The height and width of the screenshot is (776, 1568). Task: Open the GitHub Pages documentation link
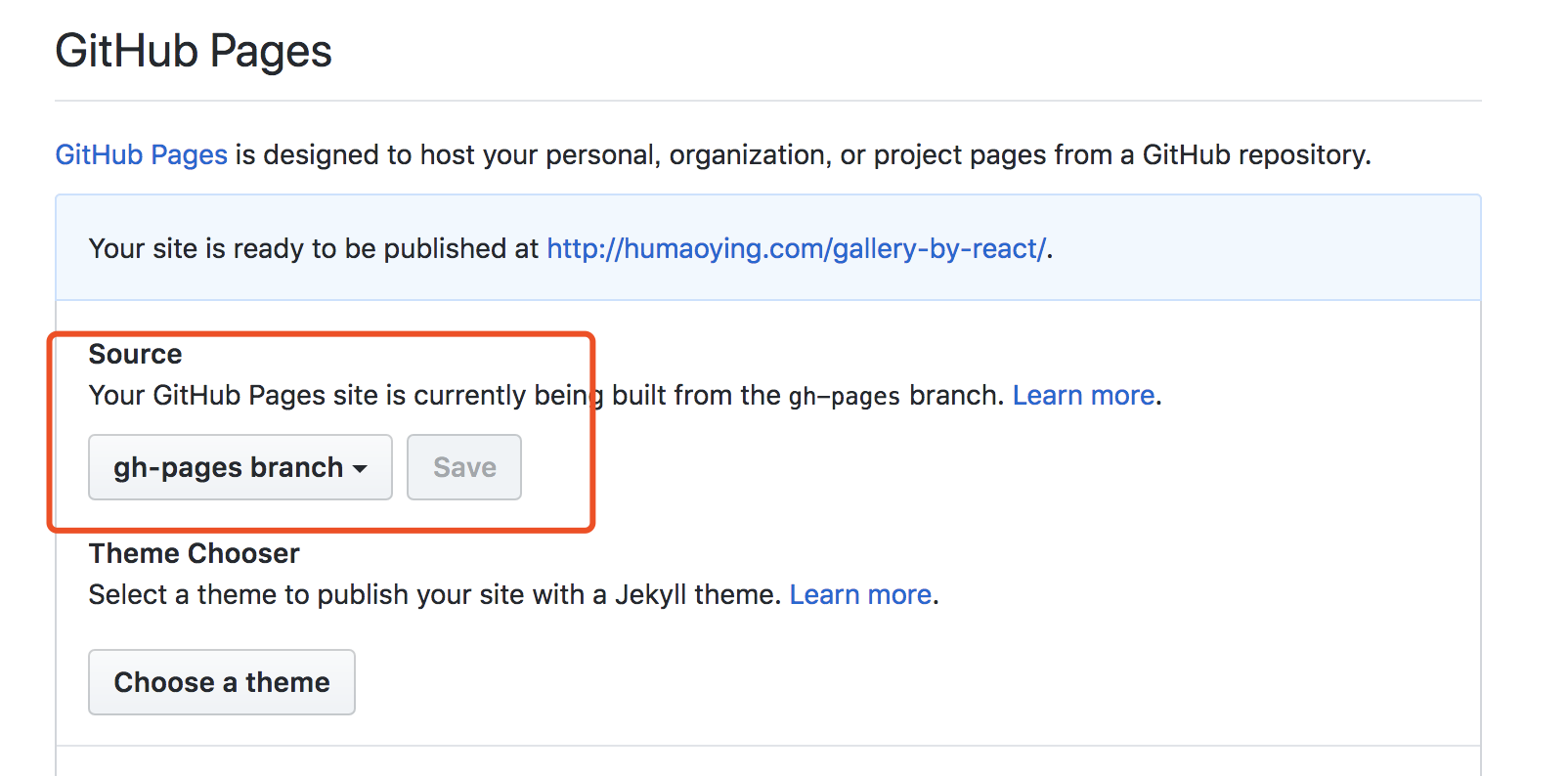click(142, 154)
